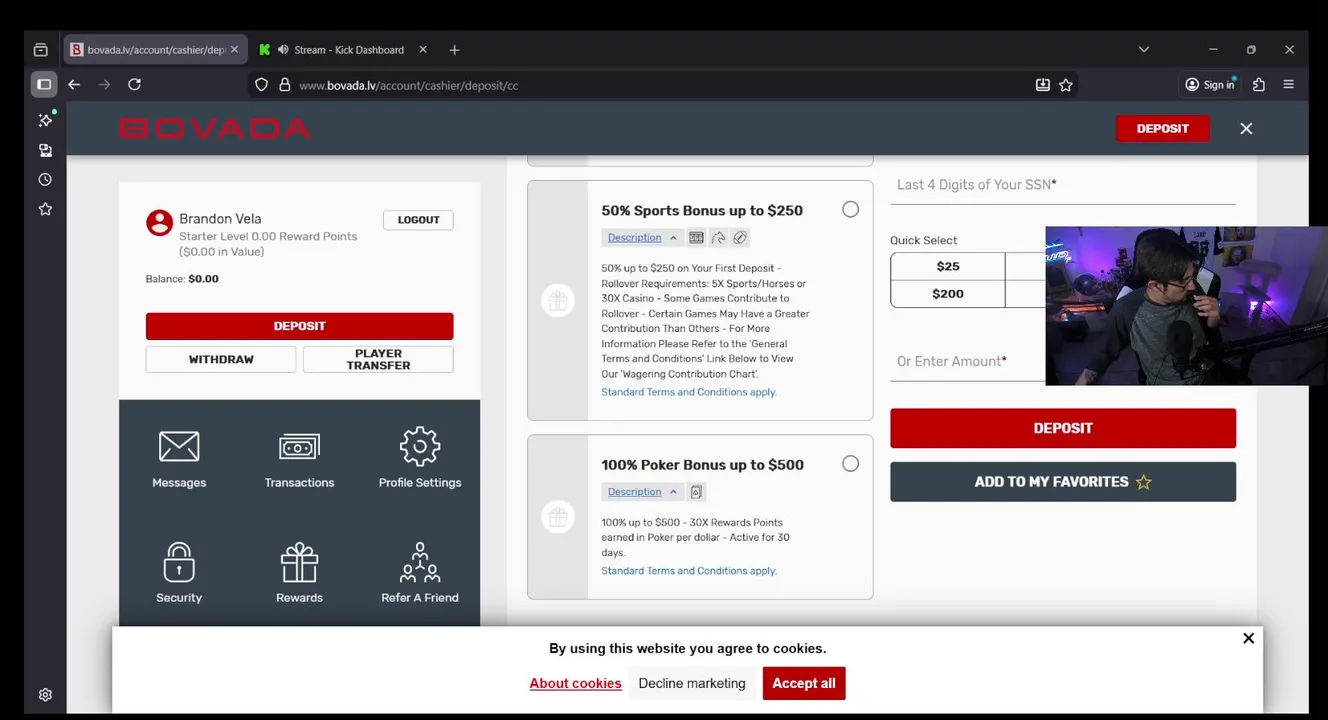
Task: Open Profile Settings gear icon
Action: pos(420,446)
